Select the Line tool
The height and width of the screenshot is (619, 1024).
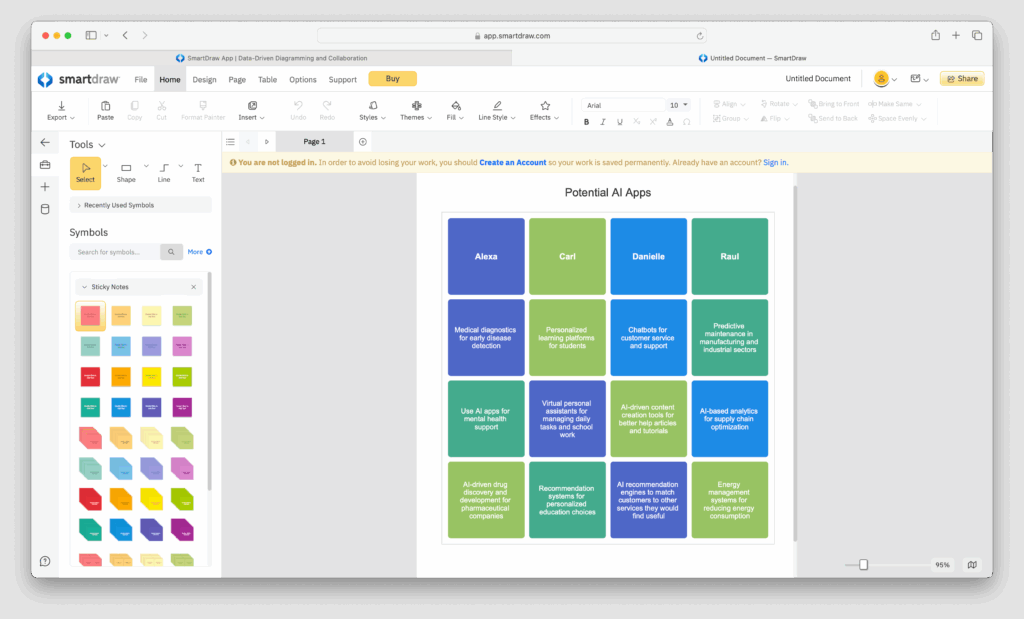(x=164, y=172)
